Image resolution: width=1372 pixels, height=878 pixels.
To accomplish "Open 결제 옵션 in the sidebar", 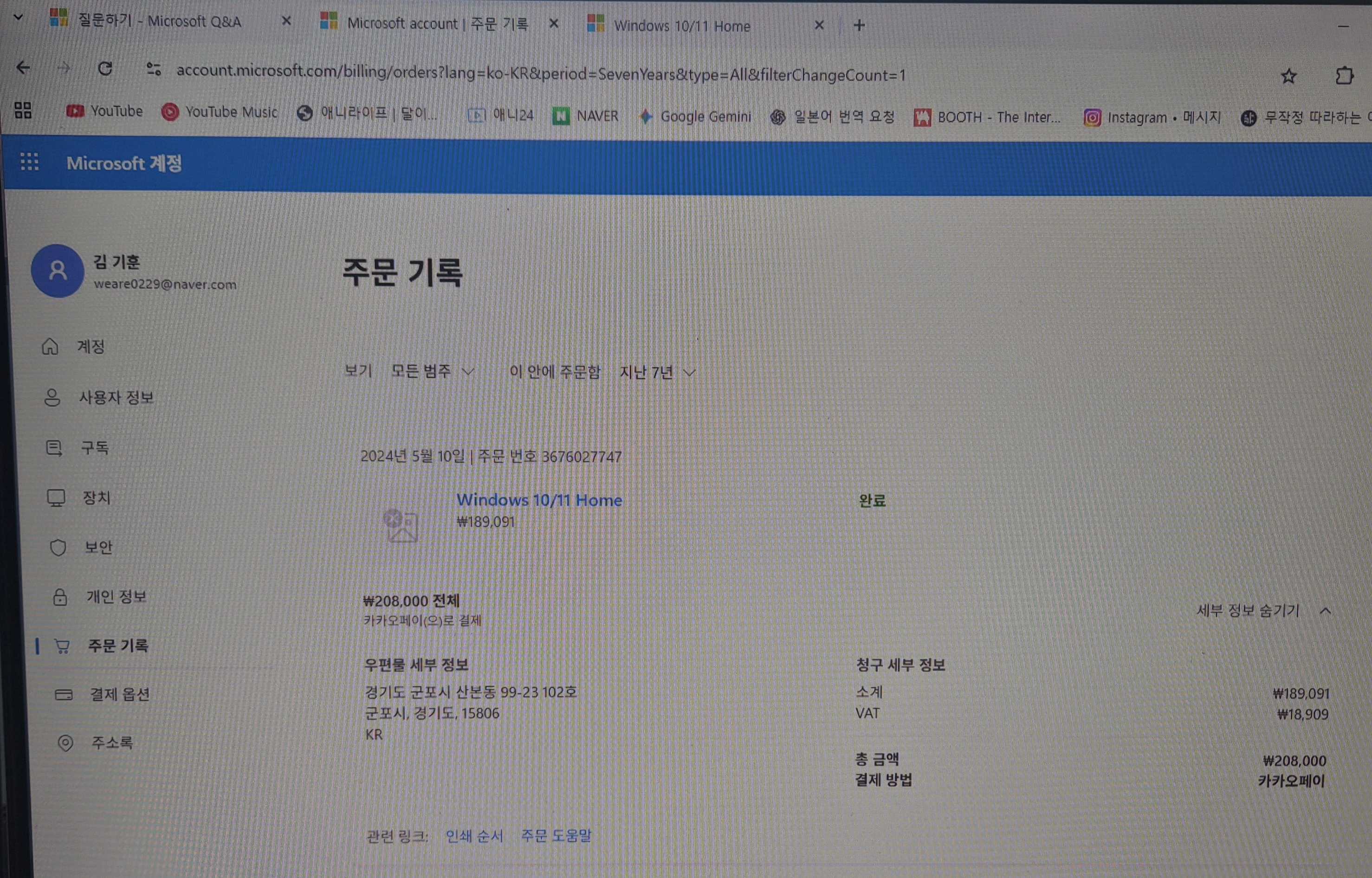I will pos(103,694).
